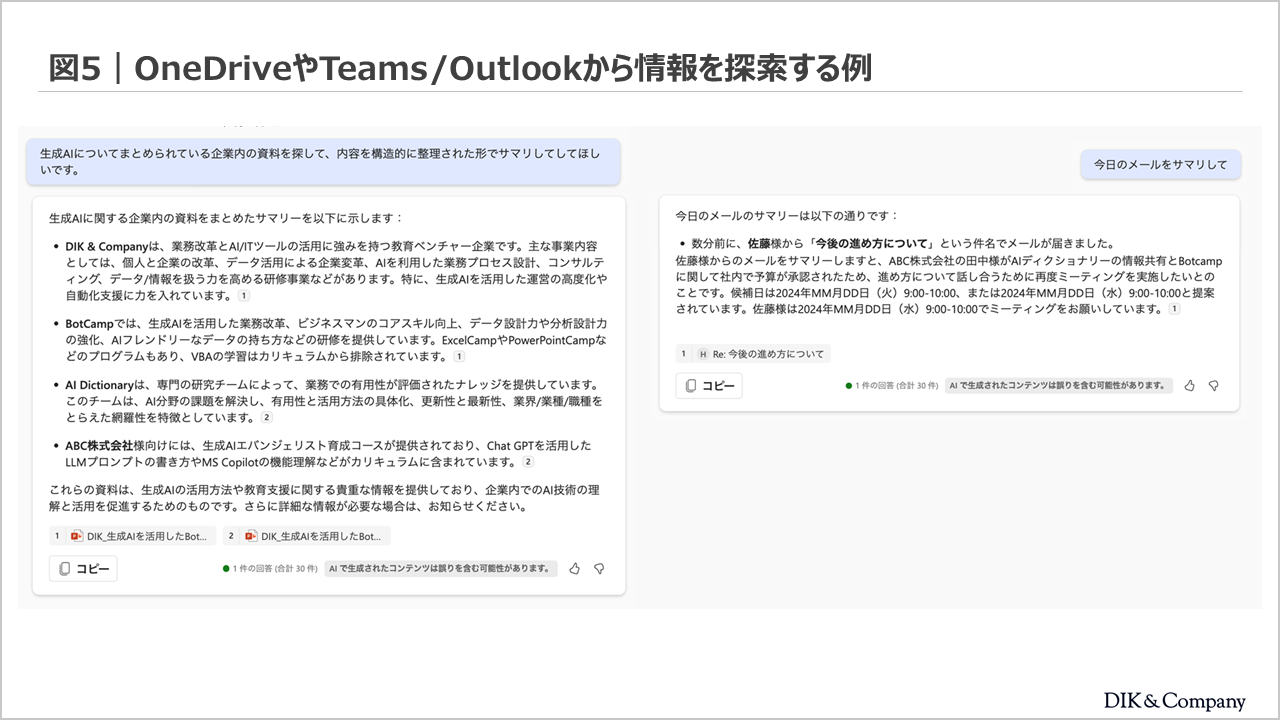Click the copy icon in email Copy button

[x=691, y=386]
